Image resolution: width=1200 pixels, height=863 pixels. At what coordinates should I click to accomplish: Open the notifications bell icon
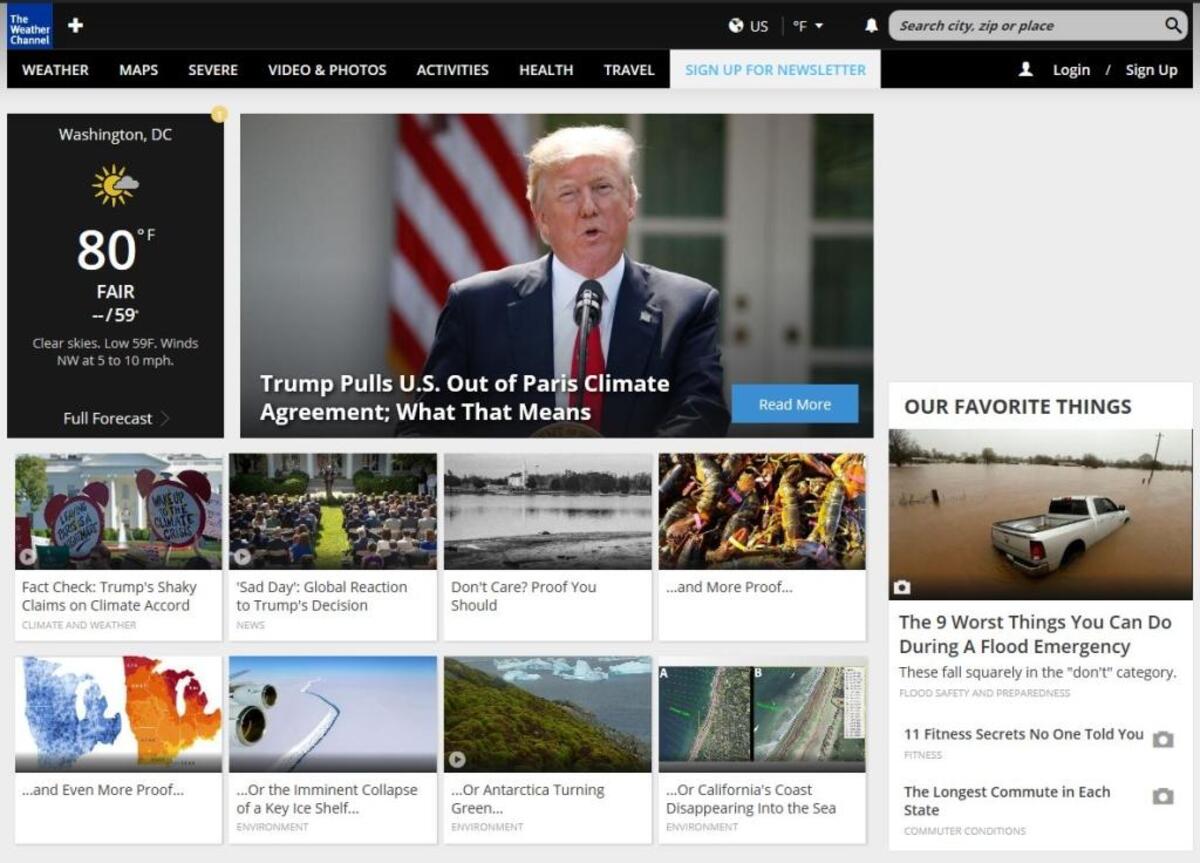(871, 26)
